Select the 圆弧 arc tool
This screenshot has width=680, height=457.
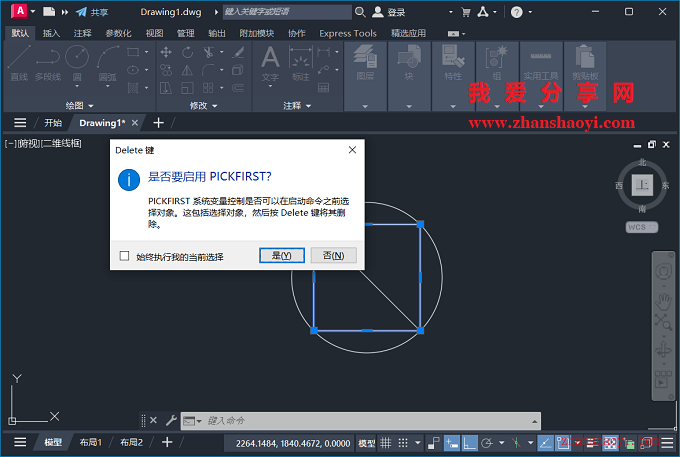[108, 61]
